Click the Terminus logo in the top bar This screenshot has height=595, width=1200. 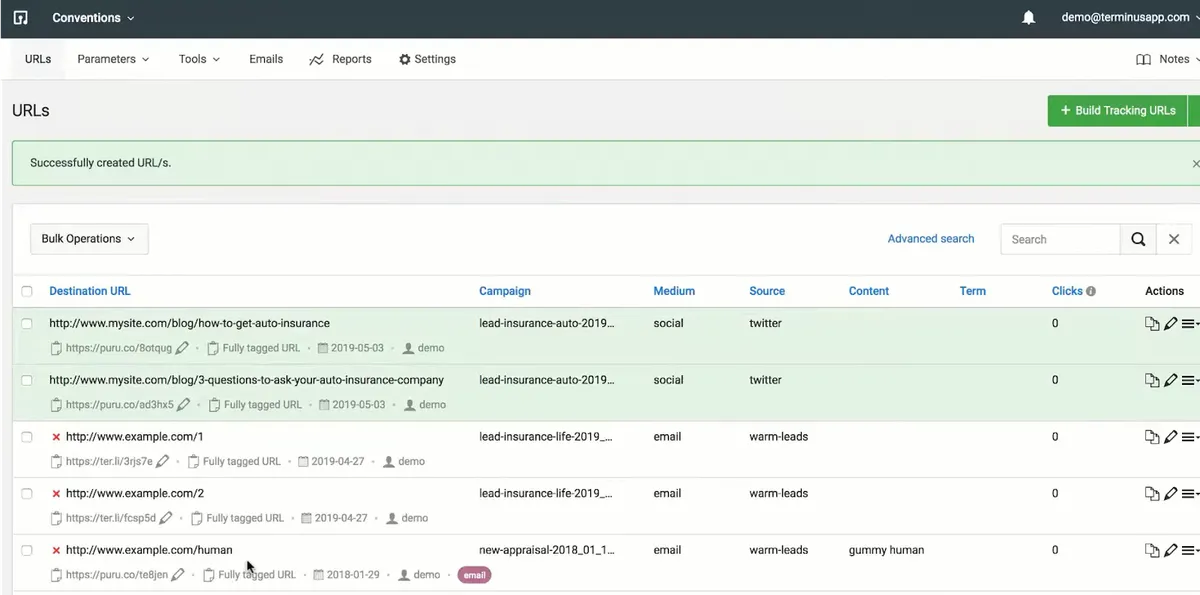point(20,18)
